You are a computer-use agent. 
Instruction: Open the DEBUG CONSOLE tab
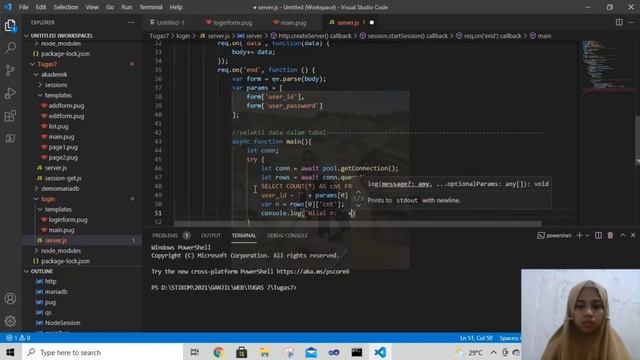287,235
